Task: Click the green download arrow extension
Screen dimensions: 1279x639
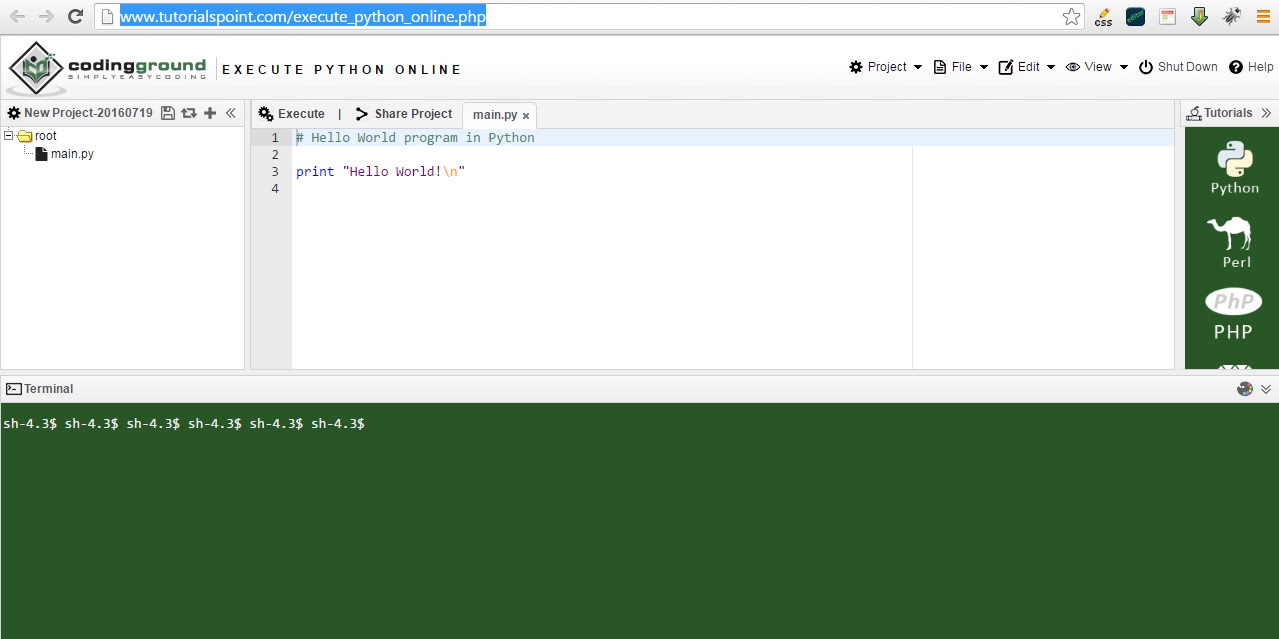Action: [1199, 16]
